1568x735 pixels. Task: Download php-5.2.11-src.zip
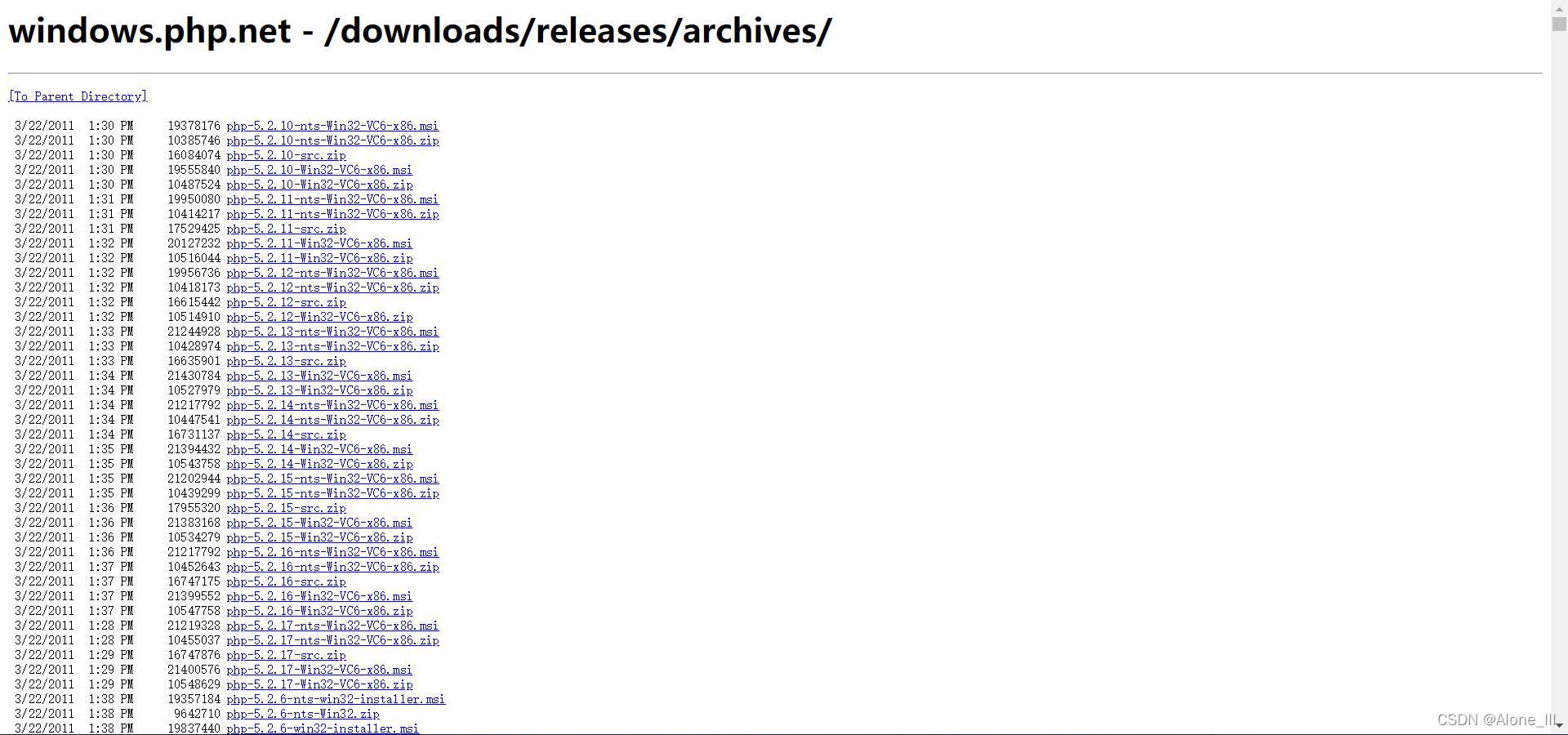pos(287,229)
